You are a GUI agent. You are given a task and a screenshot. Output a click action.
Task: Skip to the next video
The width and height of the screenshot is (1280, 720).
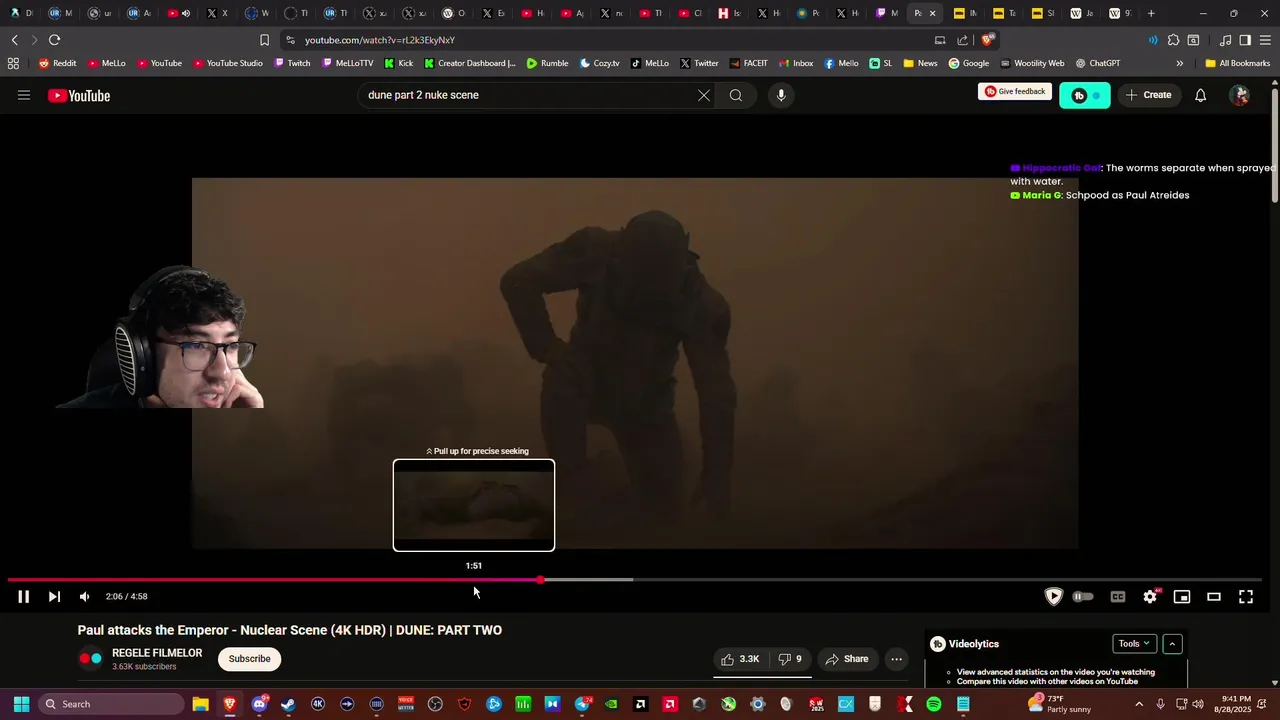pos(54,597)
